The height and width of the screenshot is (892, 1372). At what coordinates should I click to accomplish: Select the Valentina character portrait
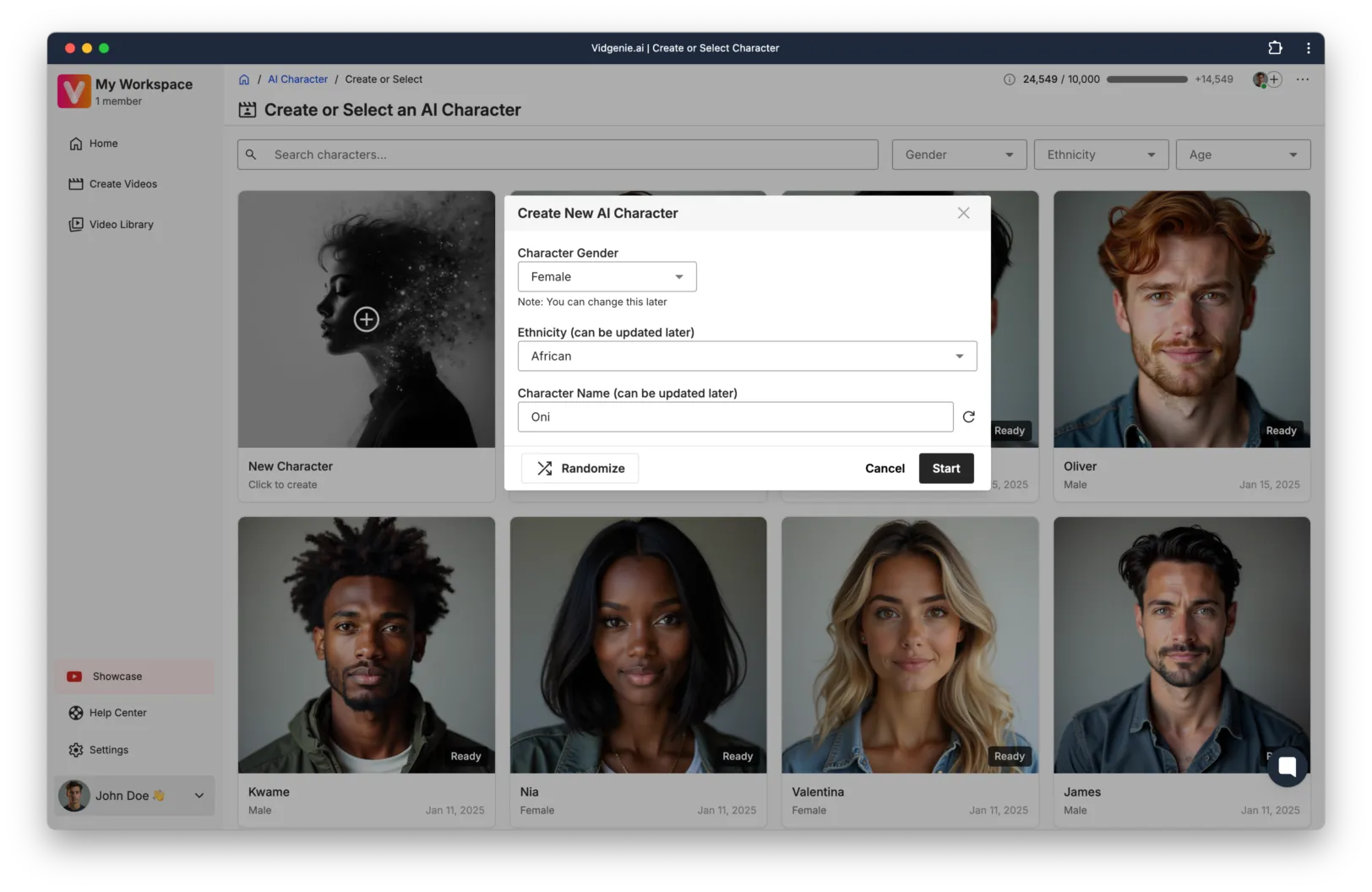[x=910, y=645]
